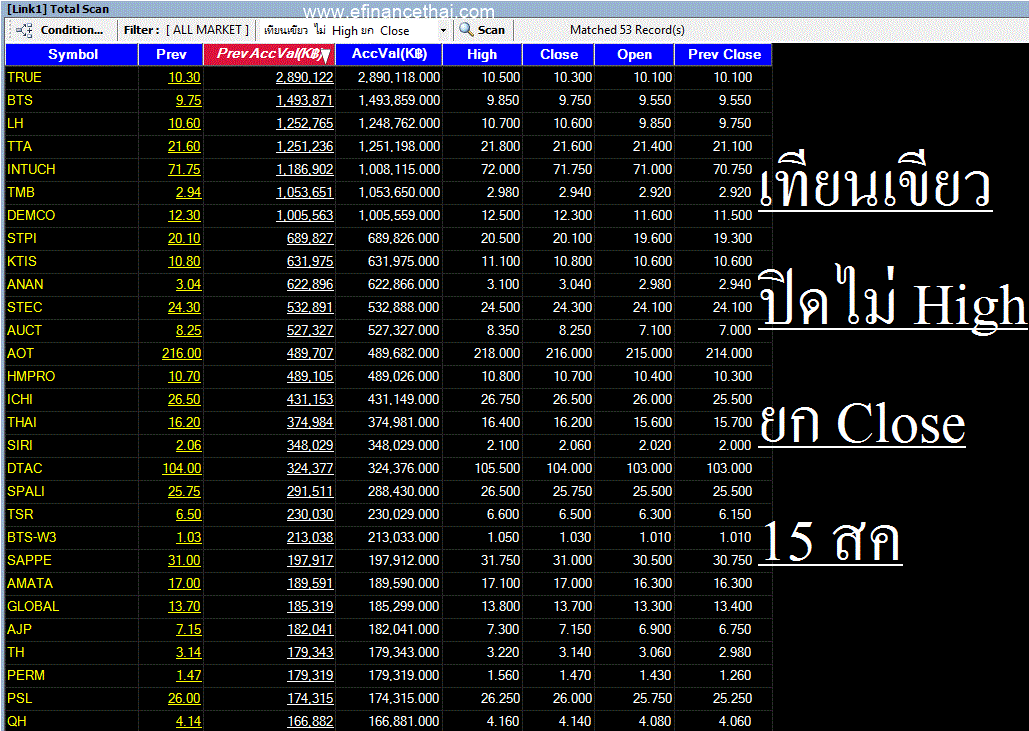The height and width of the screenshot is (731, 1029).
Task: Click the [Link1] Total Scan title
Action: click(58, 9)
